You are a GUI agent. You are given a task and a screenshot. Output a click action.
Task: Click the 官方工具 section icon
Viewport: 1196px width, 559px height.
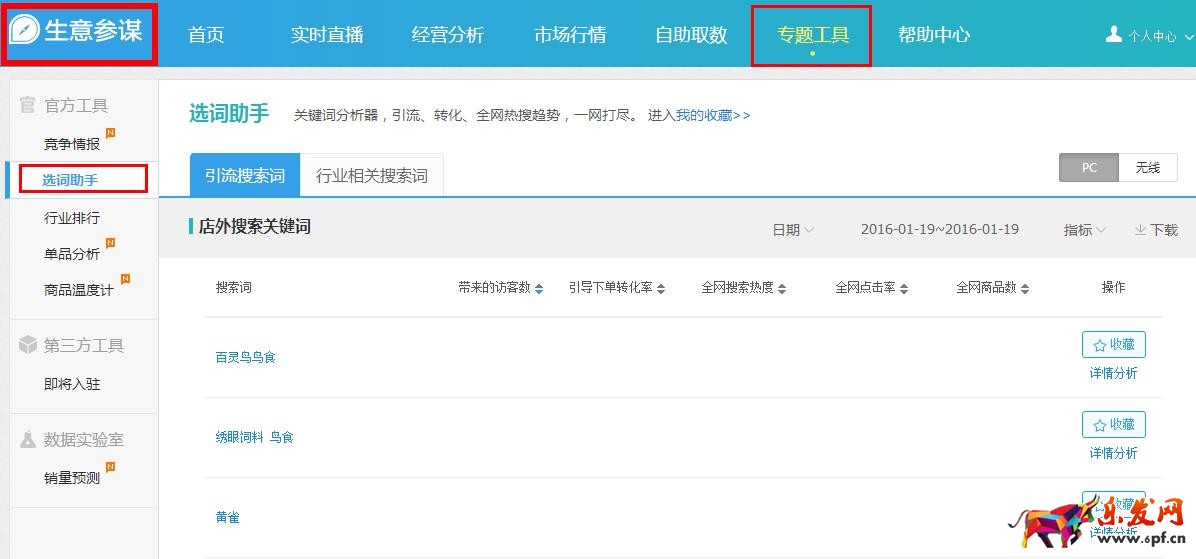click(x=28, y=105)
